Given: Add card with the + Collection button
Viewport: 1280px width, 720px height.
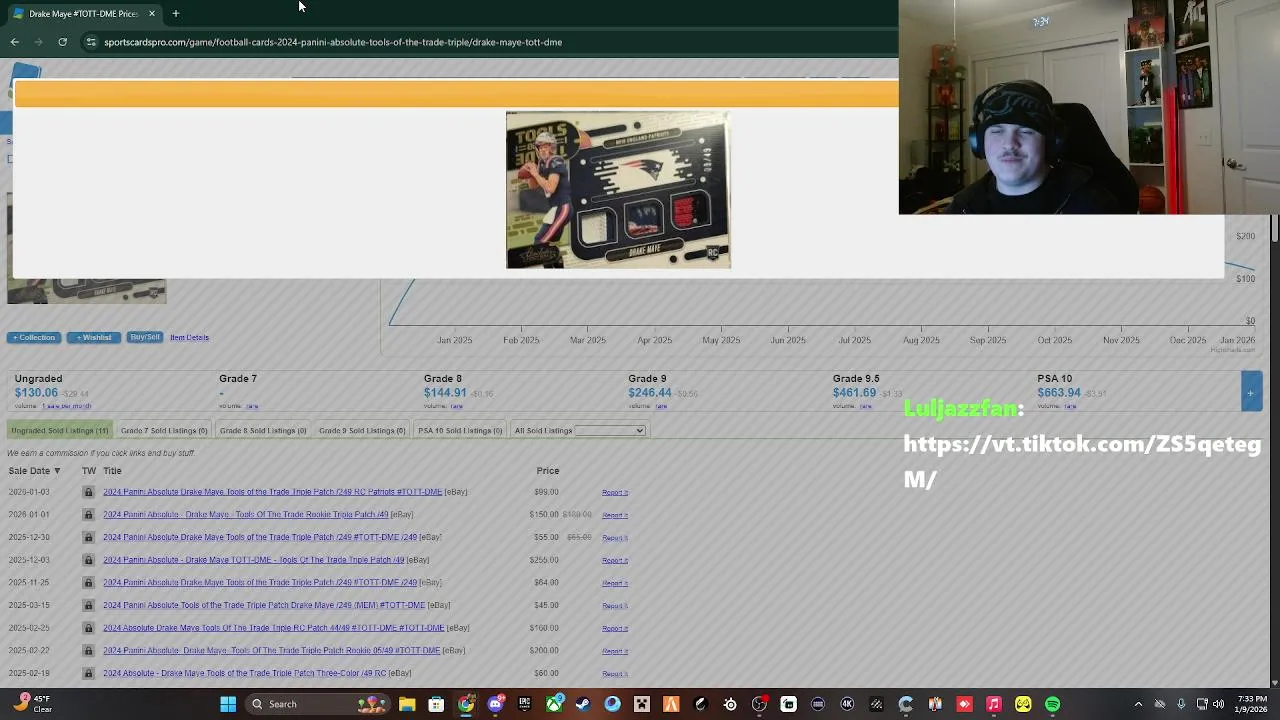Looking at the screenshot, I should click(34, 338).
